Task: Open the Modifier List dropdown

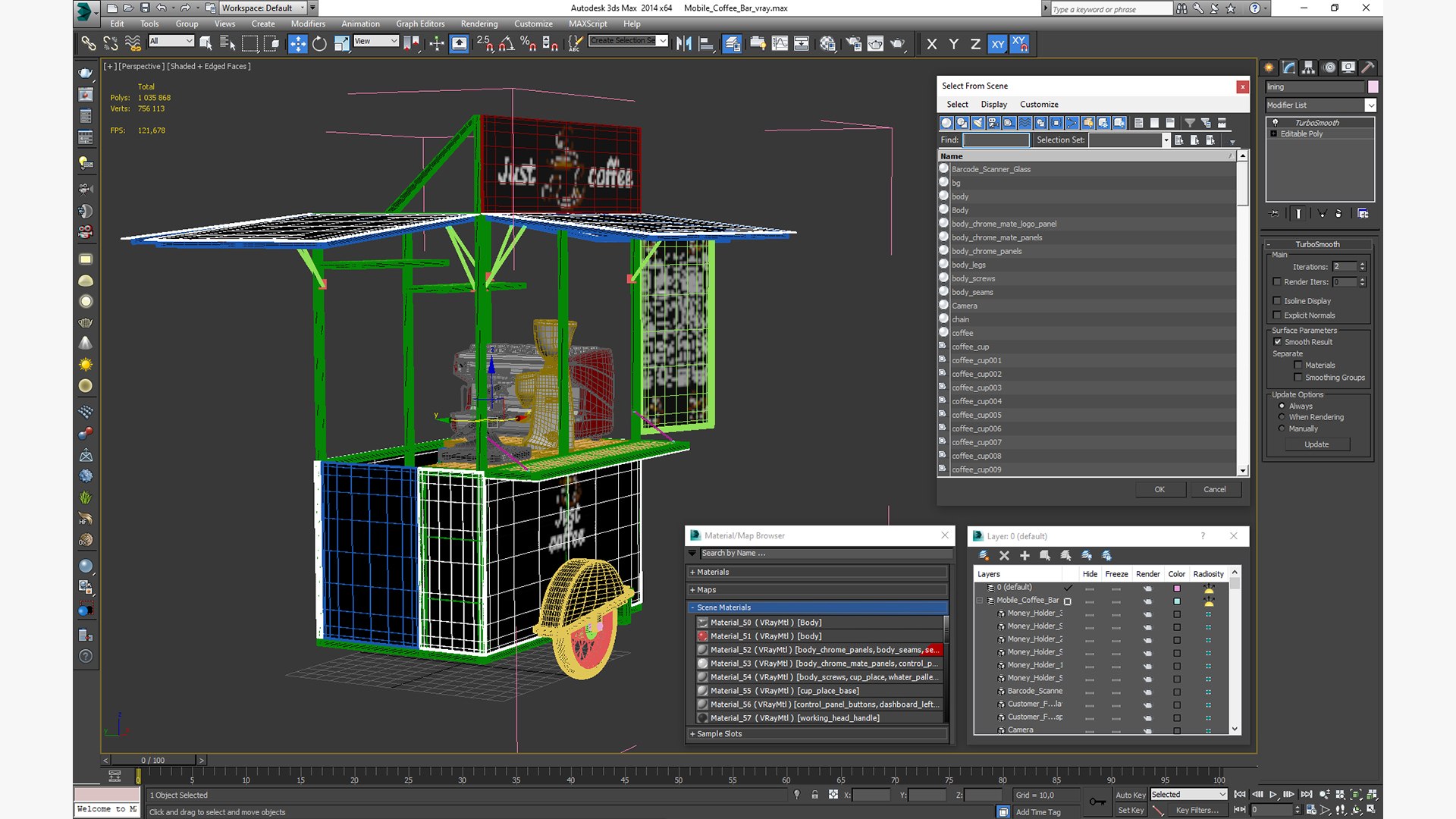Action: point(1320,105)
